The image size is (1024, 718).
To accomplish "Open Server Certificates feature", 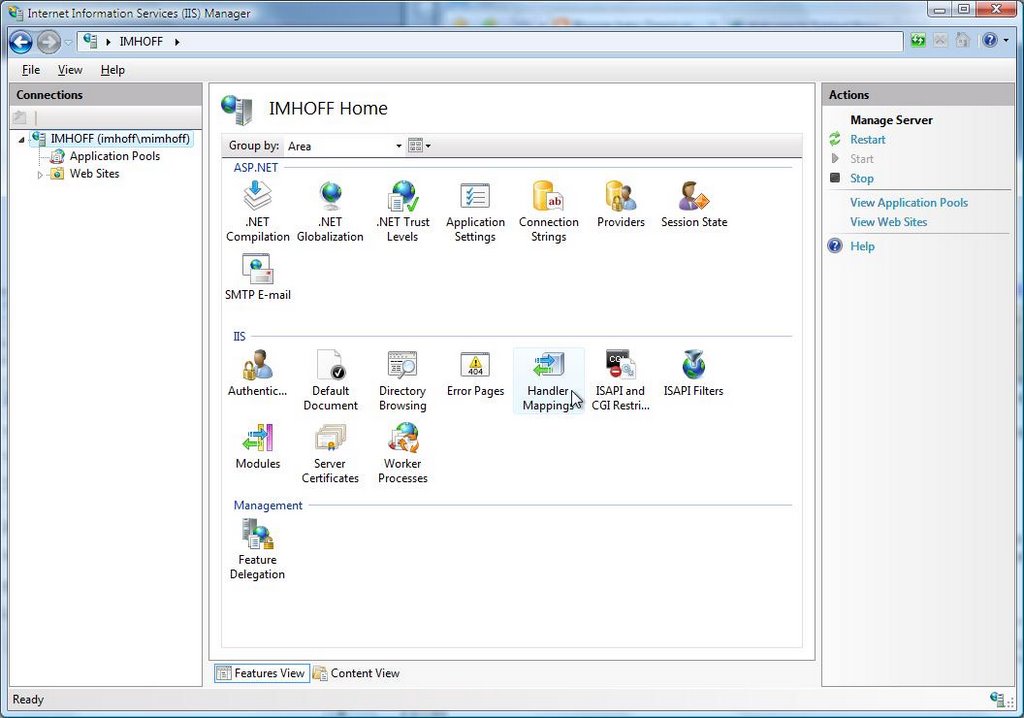I will [x=330, y=453].
